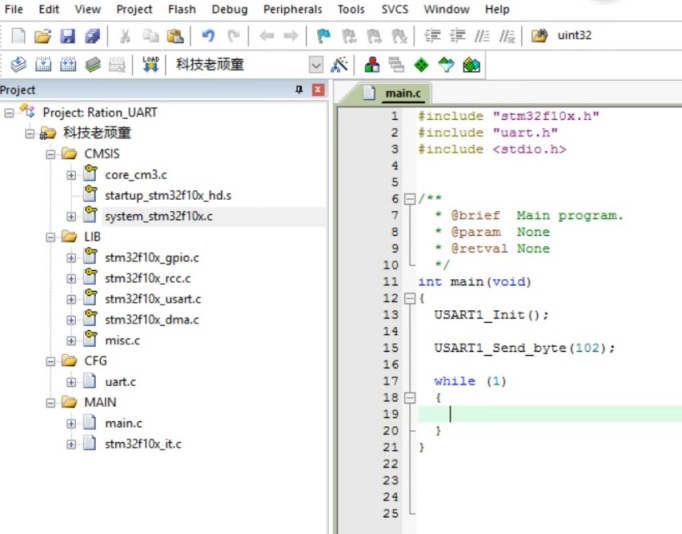Image resolution: width=682 pixels, height=534 pixels.
Task: Select stm32f10x_usart.c in project tree
Action: tap(152, 299)
